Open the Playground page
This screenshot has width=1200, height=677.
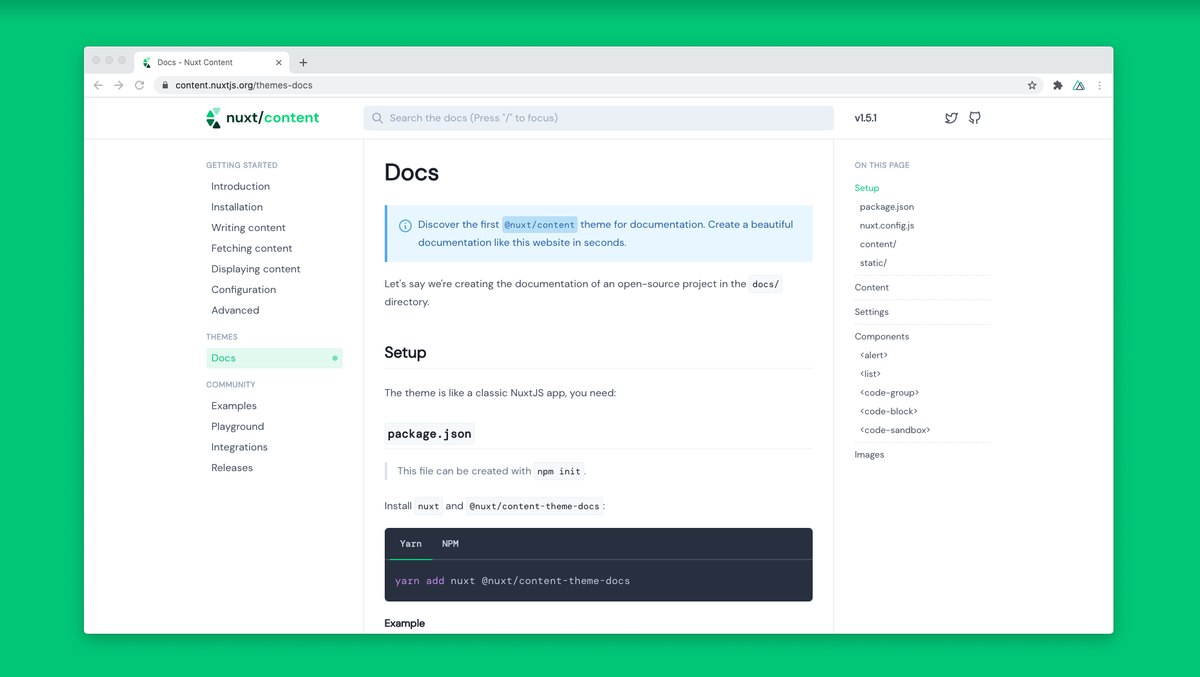click(238, 426)
